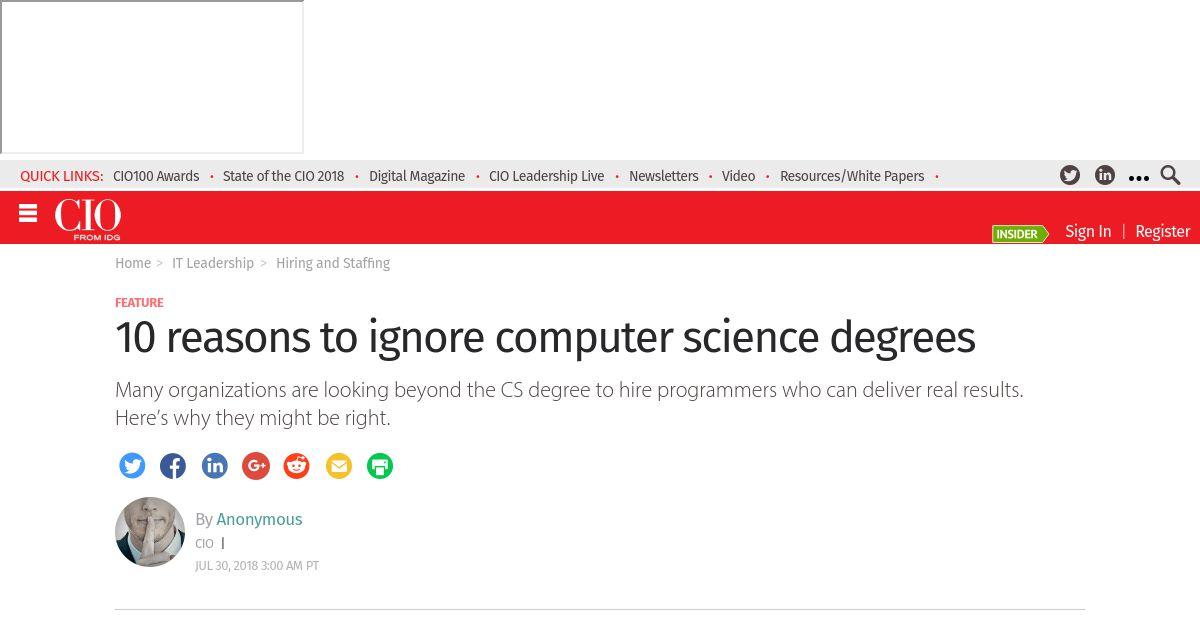Share the article on Facebook

(x=173, y=466)
